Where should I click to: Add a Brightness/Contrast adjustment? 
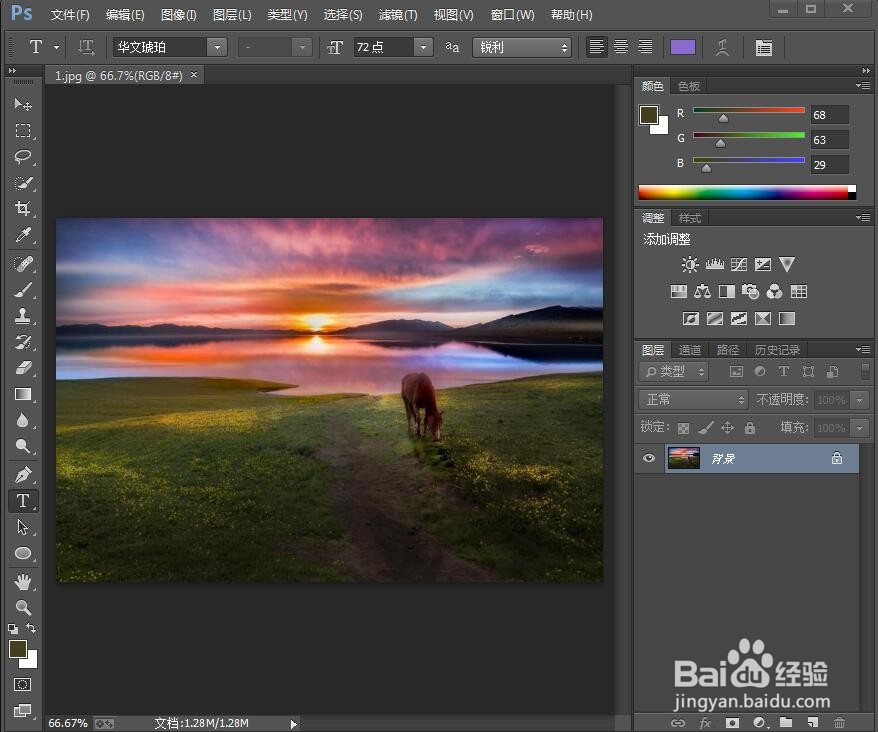[690, 264]
